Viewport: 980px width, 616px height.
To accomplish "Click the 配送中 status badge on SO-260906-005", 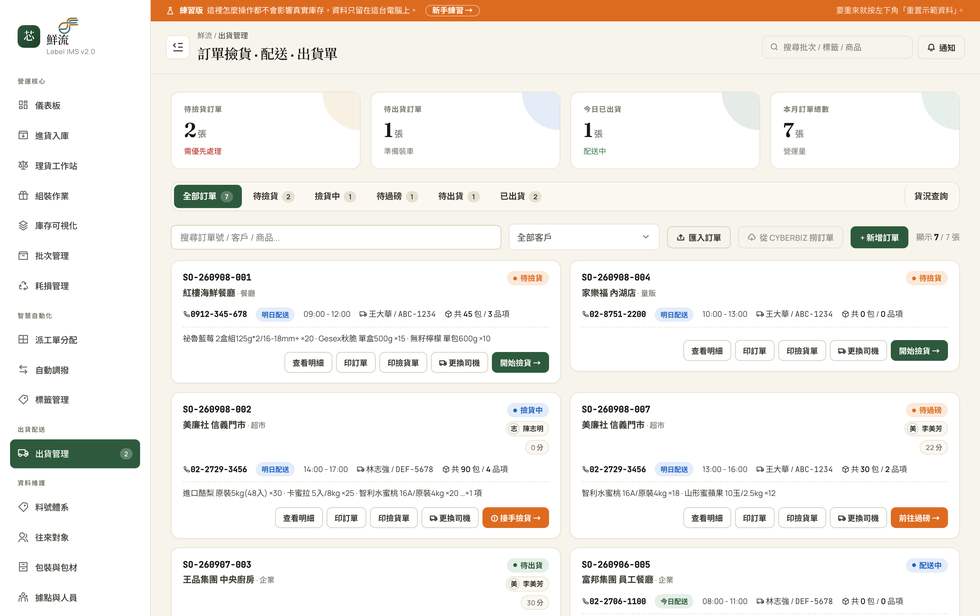I will [x=927, y=565].
